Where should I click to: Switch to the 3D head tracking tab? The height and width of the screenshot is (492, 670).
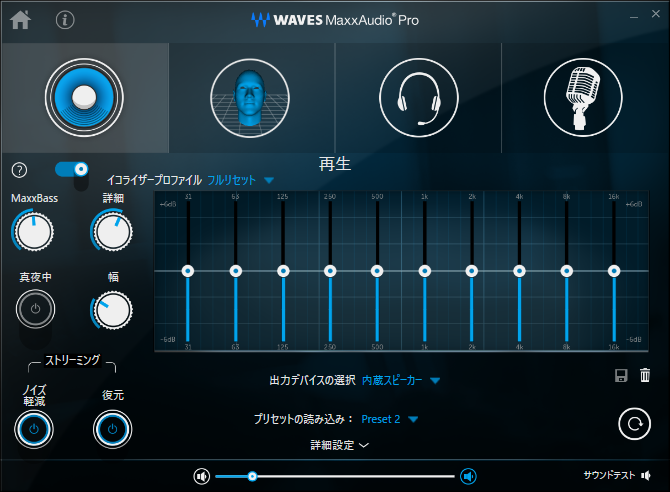(x=250, y=98)
